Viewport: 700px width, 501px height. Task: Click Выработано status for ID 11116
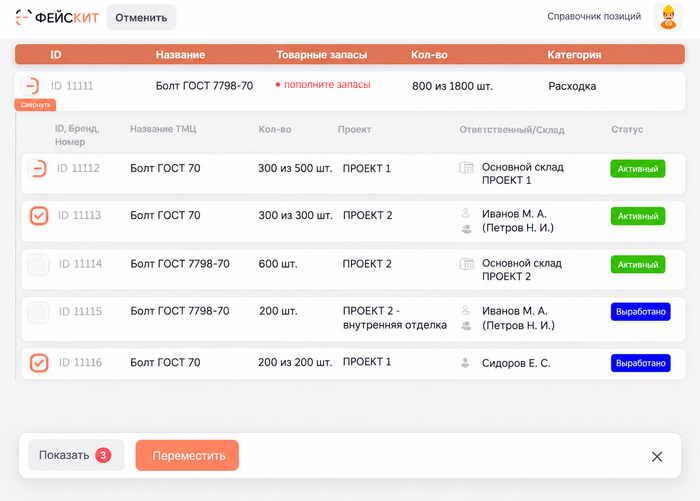[x=641, y=363]
